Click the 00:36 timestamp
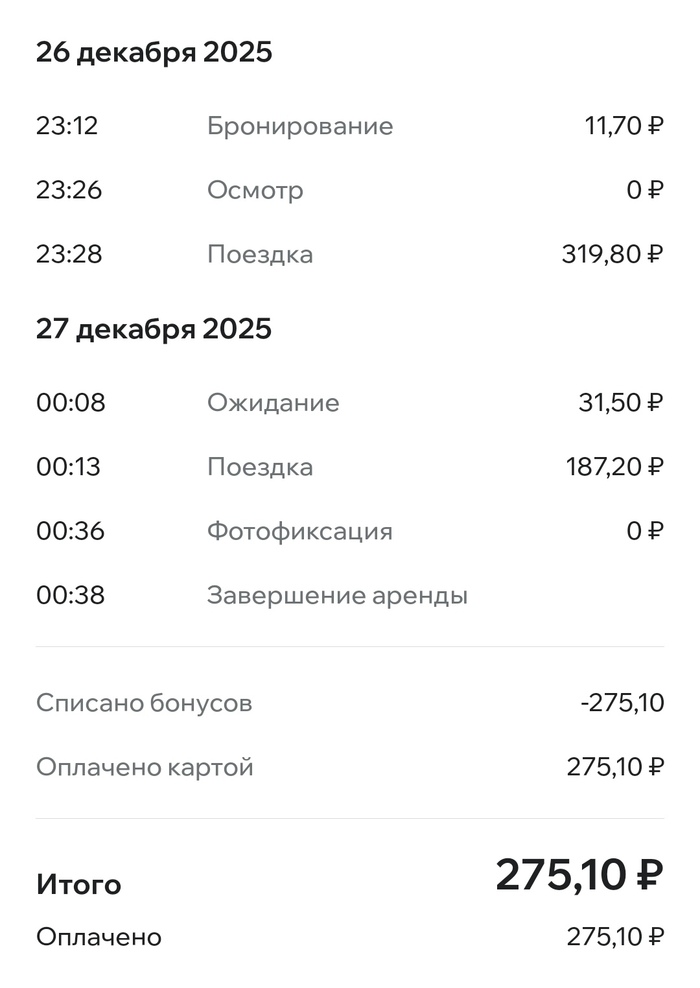The width and height of the screenshot is (700, 988). click(x=70, y=531)
